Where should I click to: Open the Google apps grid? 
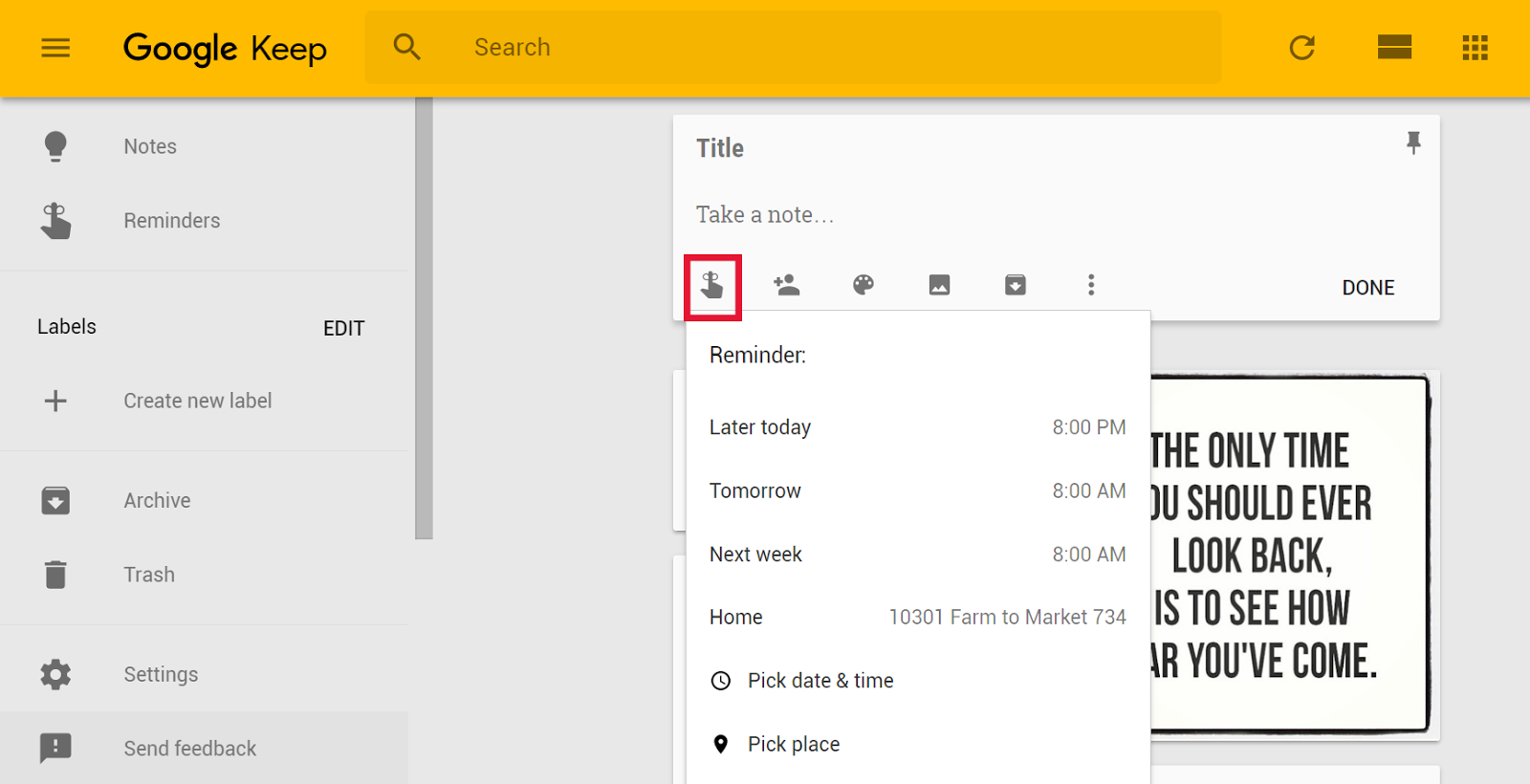[x=1475, y=48]
